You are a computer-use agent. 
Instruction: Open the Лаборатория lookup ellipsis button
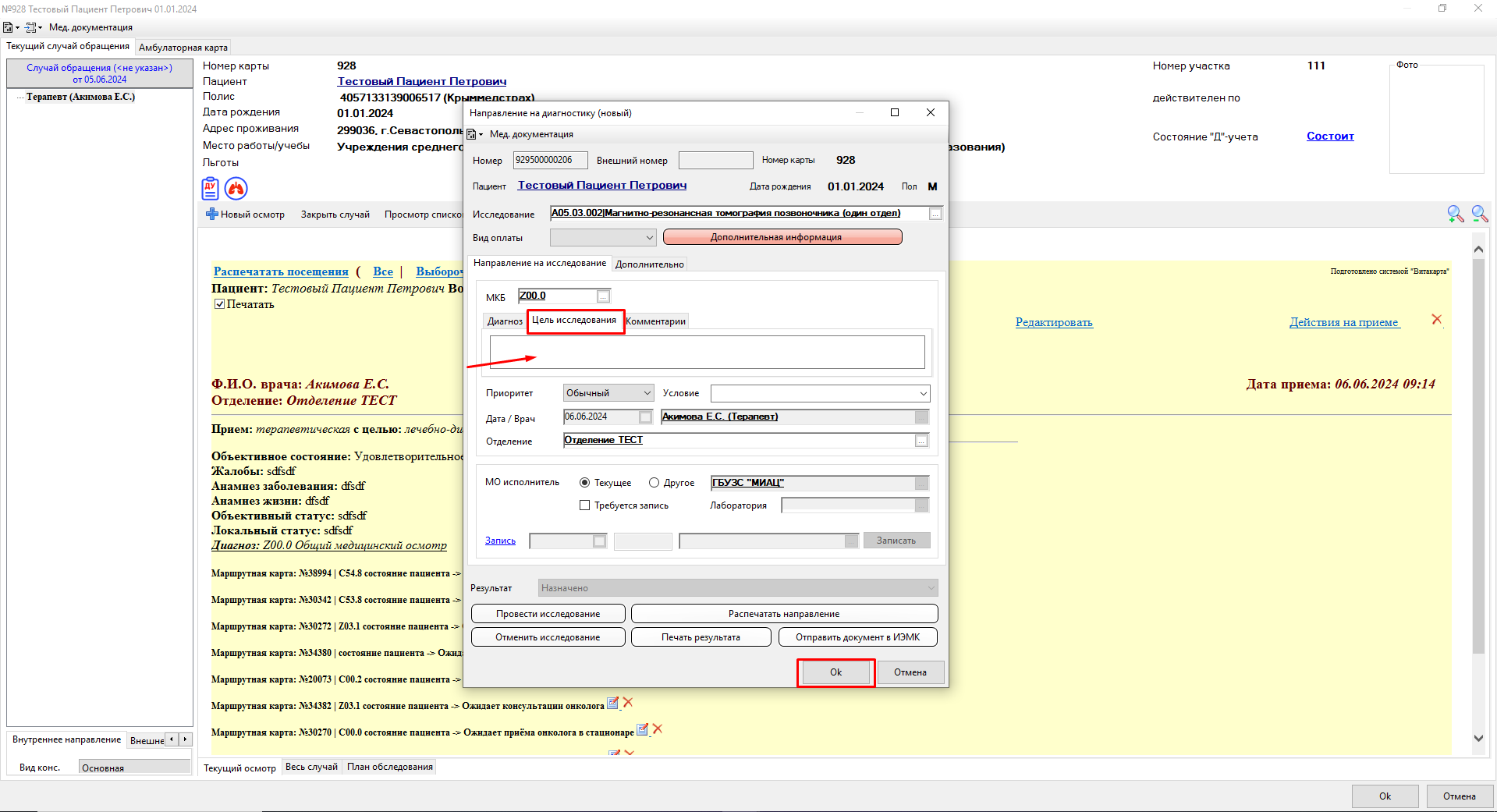(x=921, y=505)
